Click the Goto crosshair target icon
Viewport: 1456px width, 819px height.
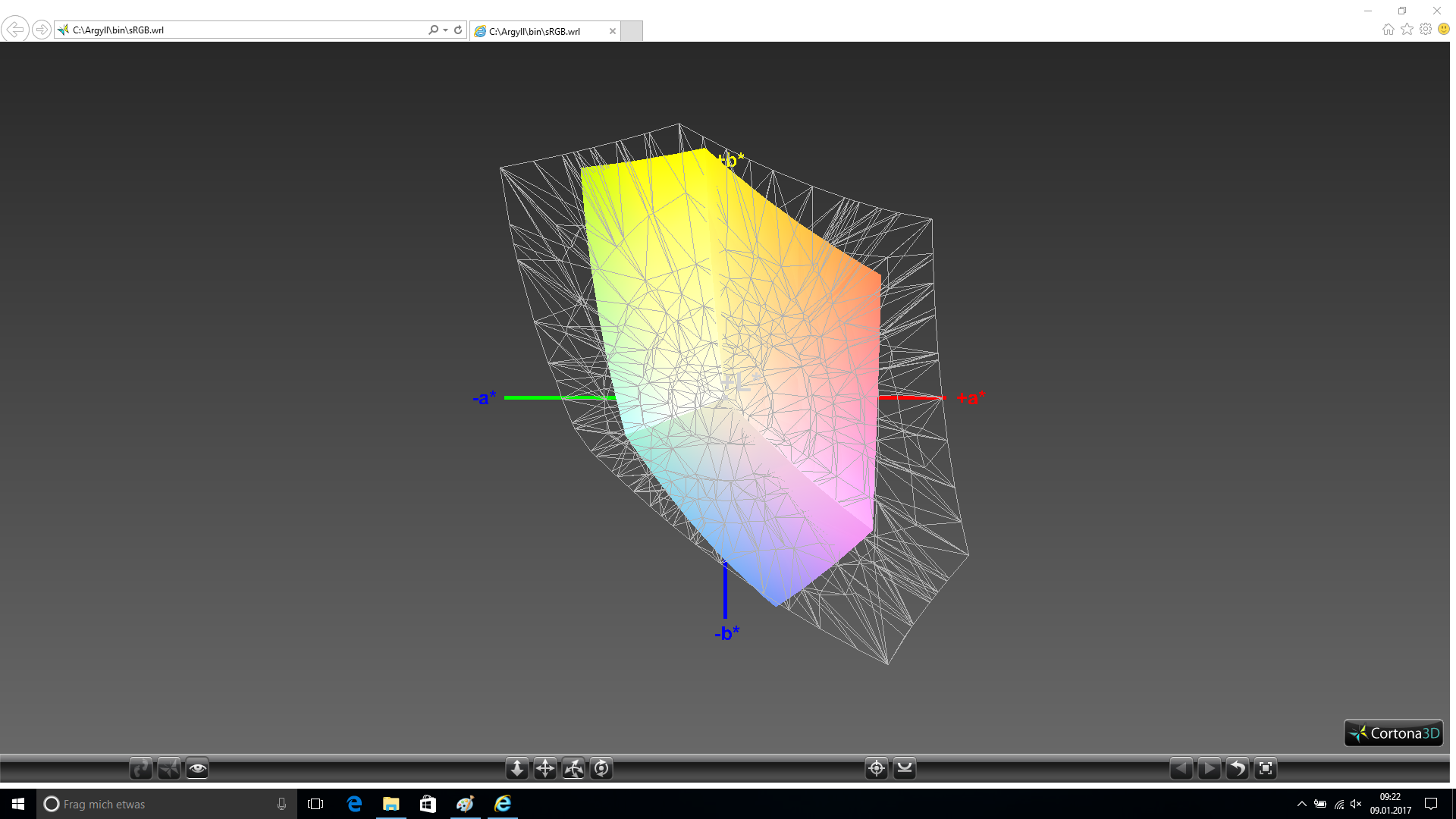pos(877,769)
